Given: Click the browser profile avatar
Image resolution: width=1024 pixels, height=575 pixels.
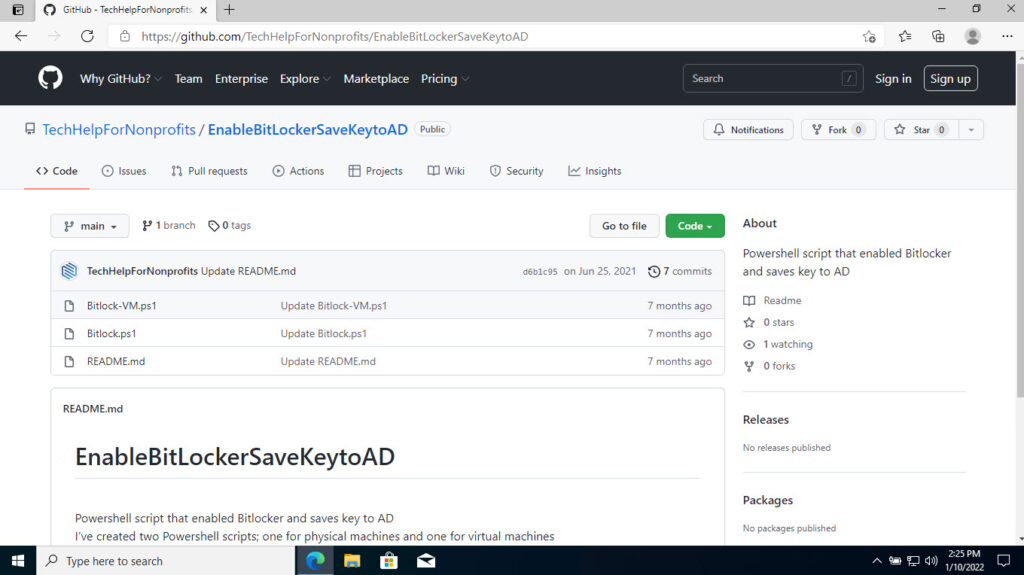Looking at the screenshot, I should click(x=972, y=37).
